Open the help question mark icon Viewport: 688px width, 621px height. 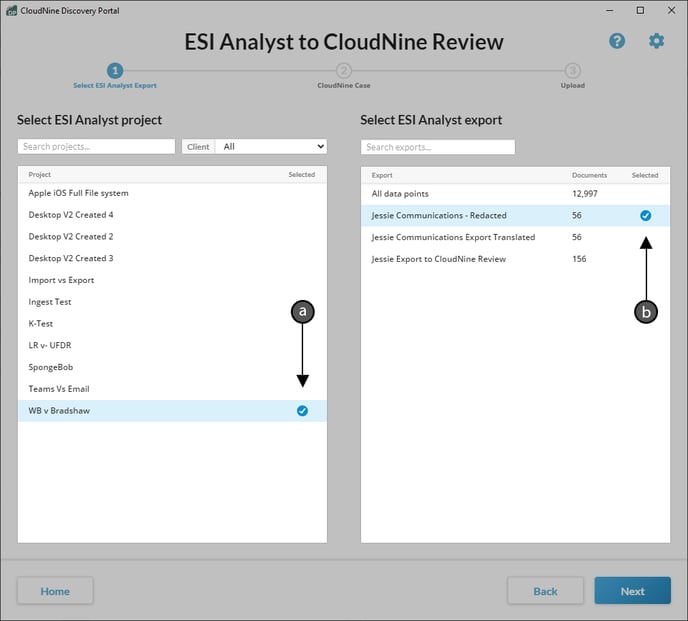617,41
